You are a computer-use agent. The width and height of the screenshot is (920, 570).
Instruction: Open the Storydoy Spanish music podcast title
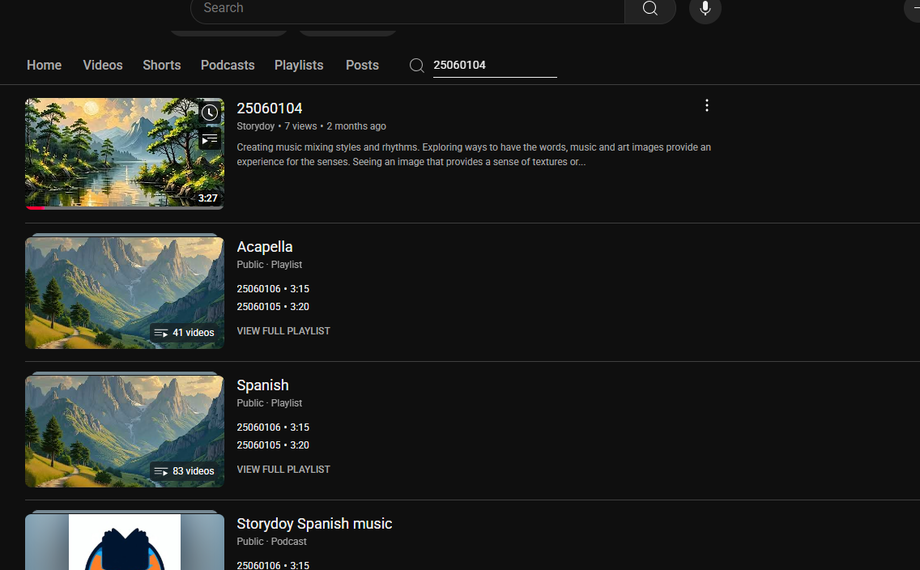[x=314, y=524]
